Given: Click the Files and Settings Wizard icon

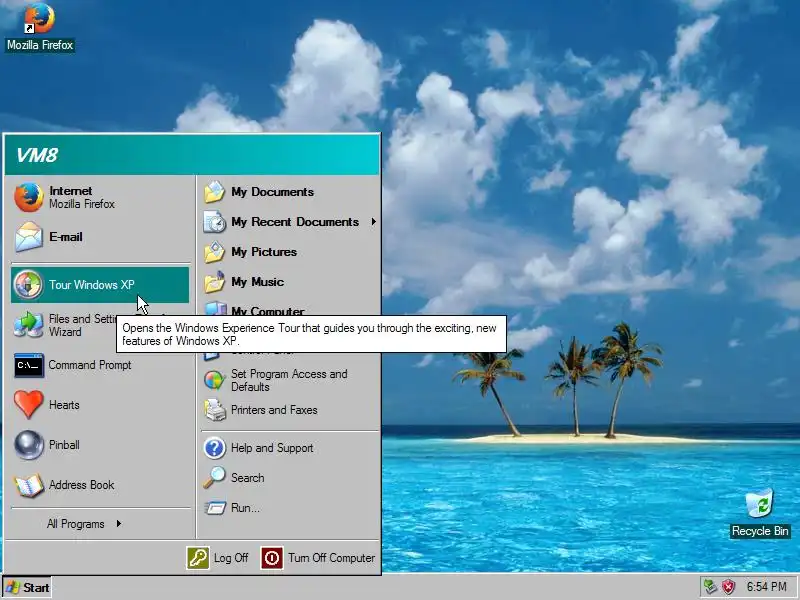Looking at the screenshot, I should coord(28,325).
